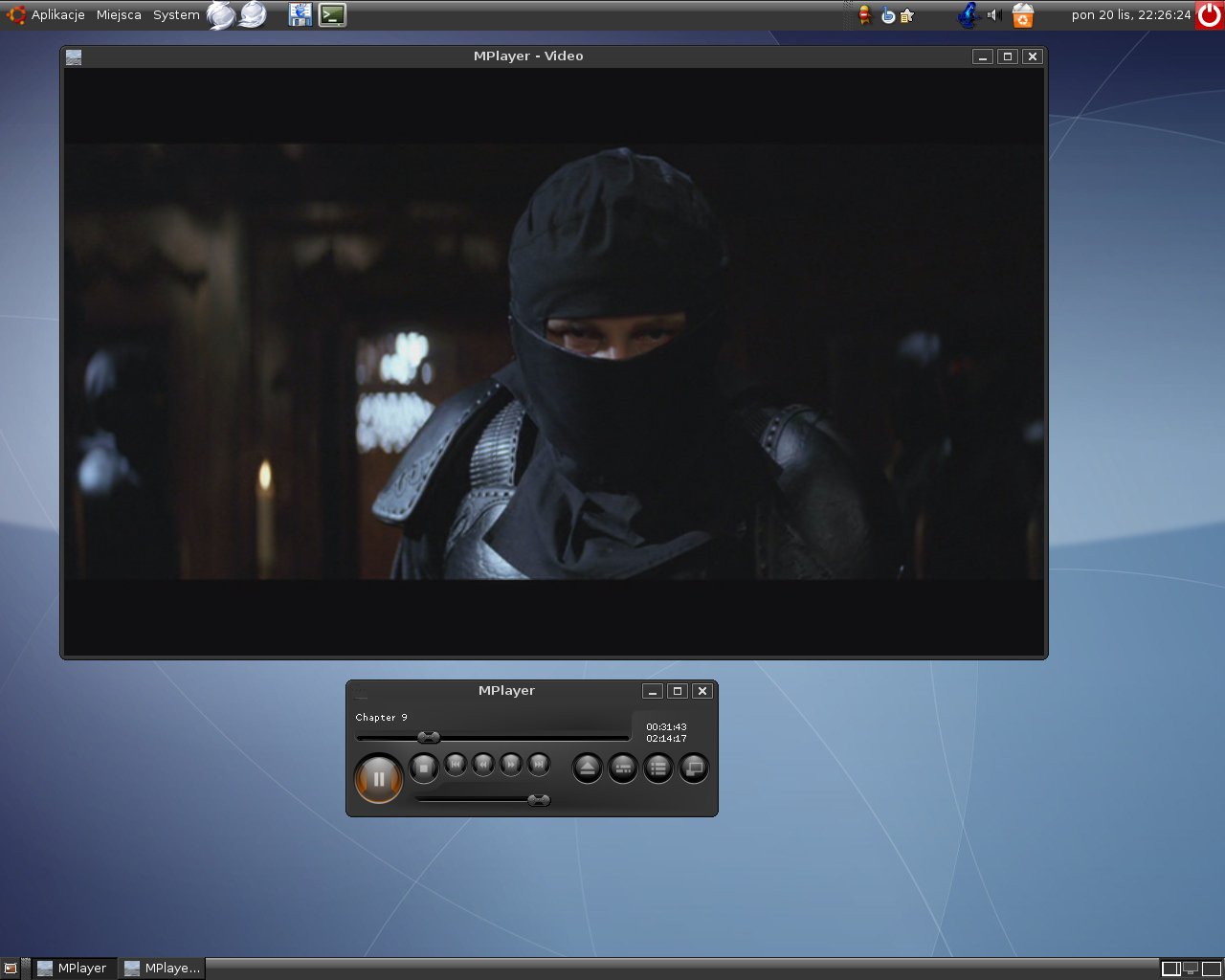The height and width of the screenshot is (980, 1225).
Task: Skip to next chapter in MPlayer
Action: point(539,764)
